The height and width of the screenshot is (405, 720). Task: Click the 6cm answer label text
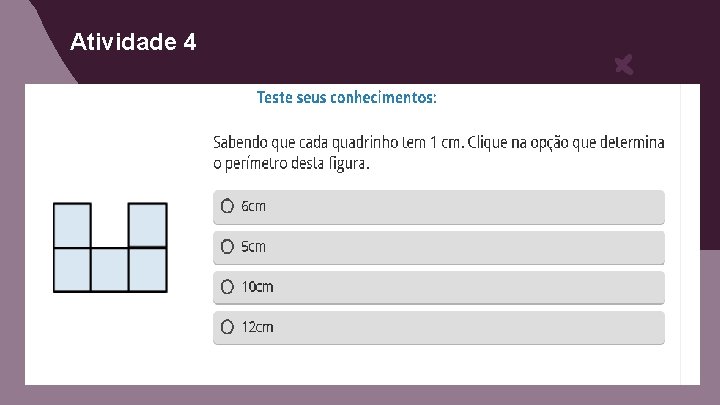pyautogui.click(x=254, y=206)
